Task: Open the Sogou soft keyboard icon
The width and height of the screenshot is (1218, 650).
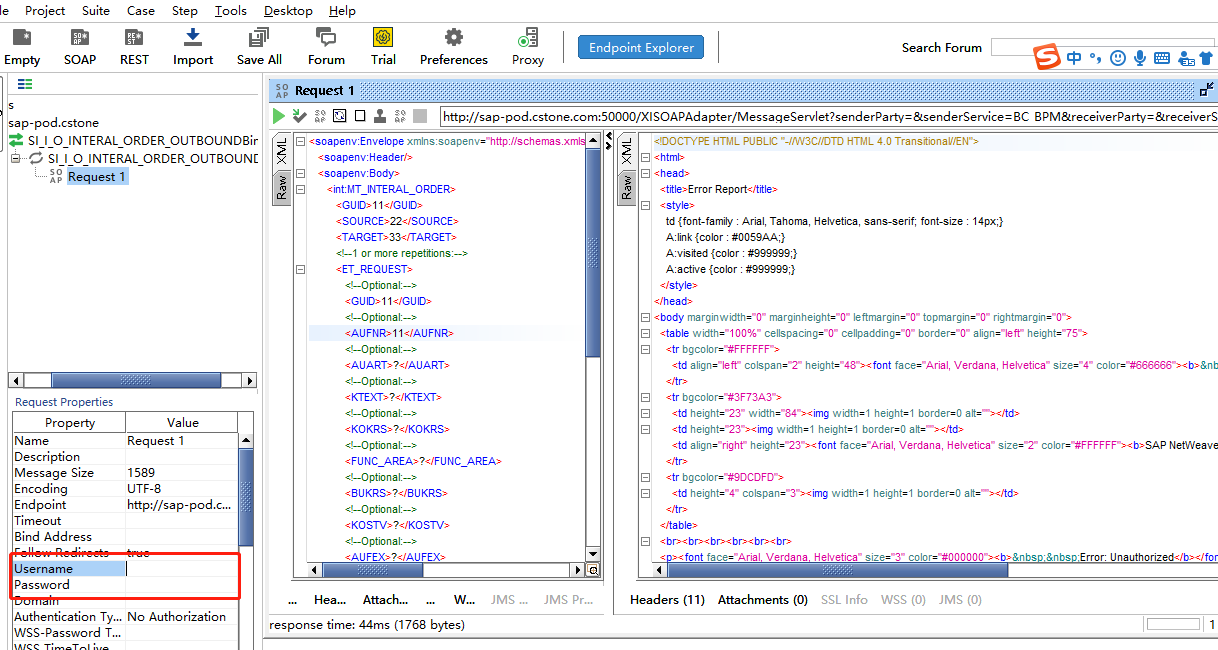Action: point(1162,58)
